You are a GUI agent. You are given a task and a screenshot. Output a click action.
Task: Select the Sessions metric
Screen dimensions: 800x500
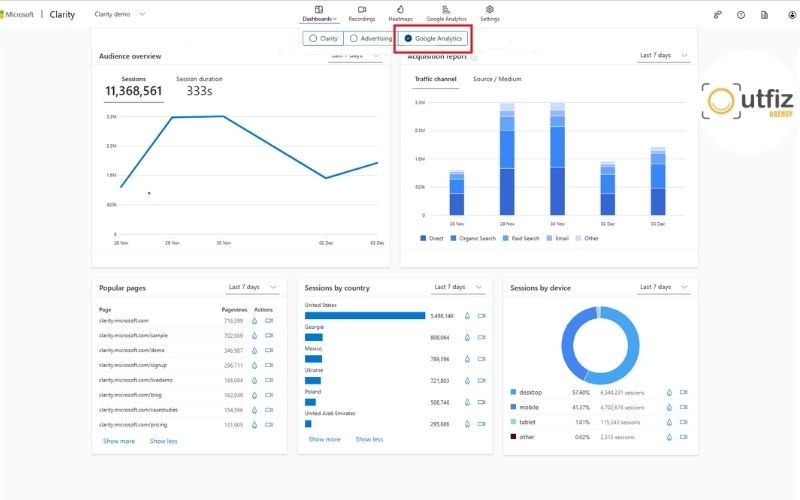point(134,87)
